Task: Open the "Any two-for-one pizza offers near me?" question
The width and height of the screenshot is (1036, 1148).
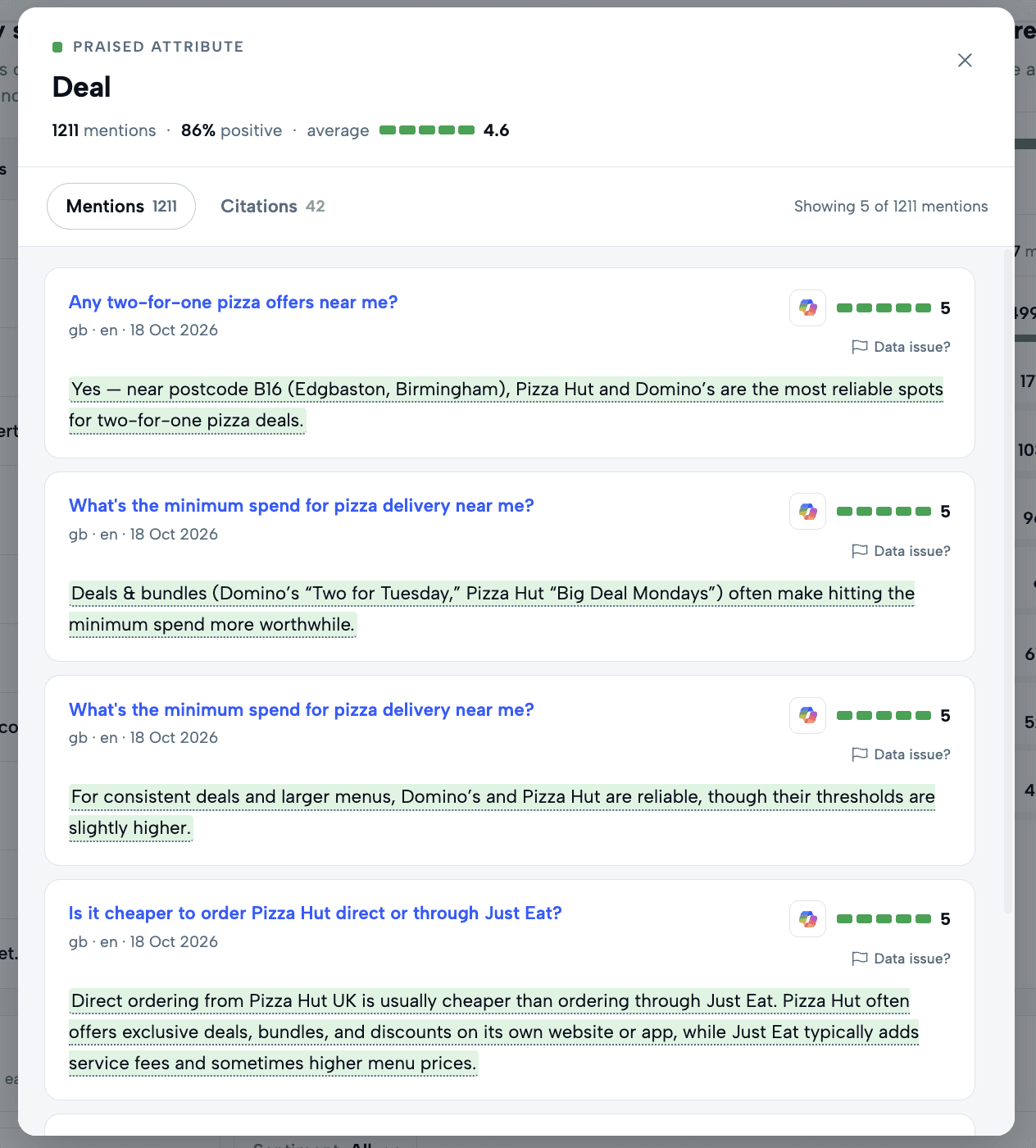Action: point(233,302)
